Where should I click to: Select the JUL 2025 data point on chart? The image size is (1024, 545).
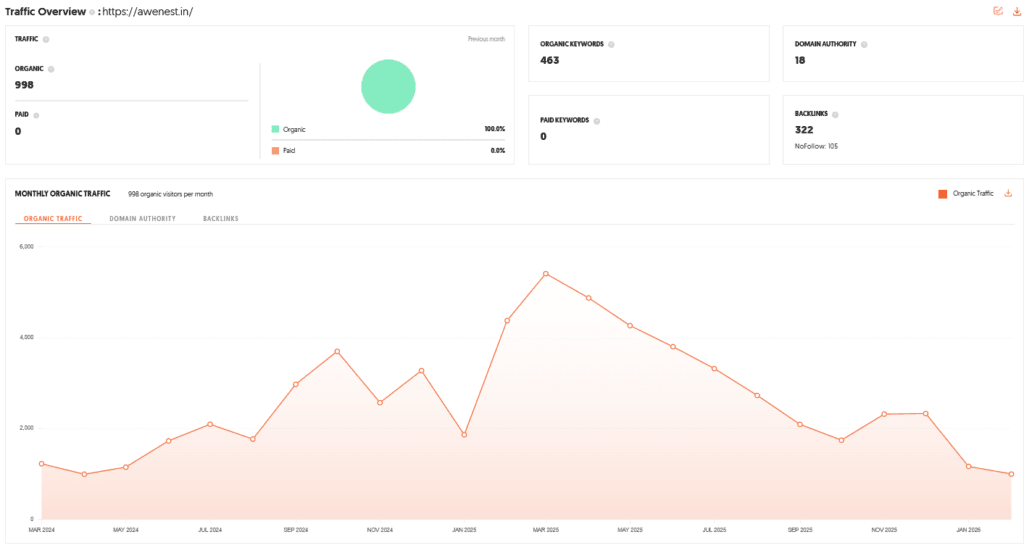pyautogui.click(x=714, y=369)
